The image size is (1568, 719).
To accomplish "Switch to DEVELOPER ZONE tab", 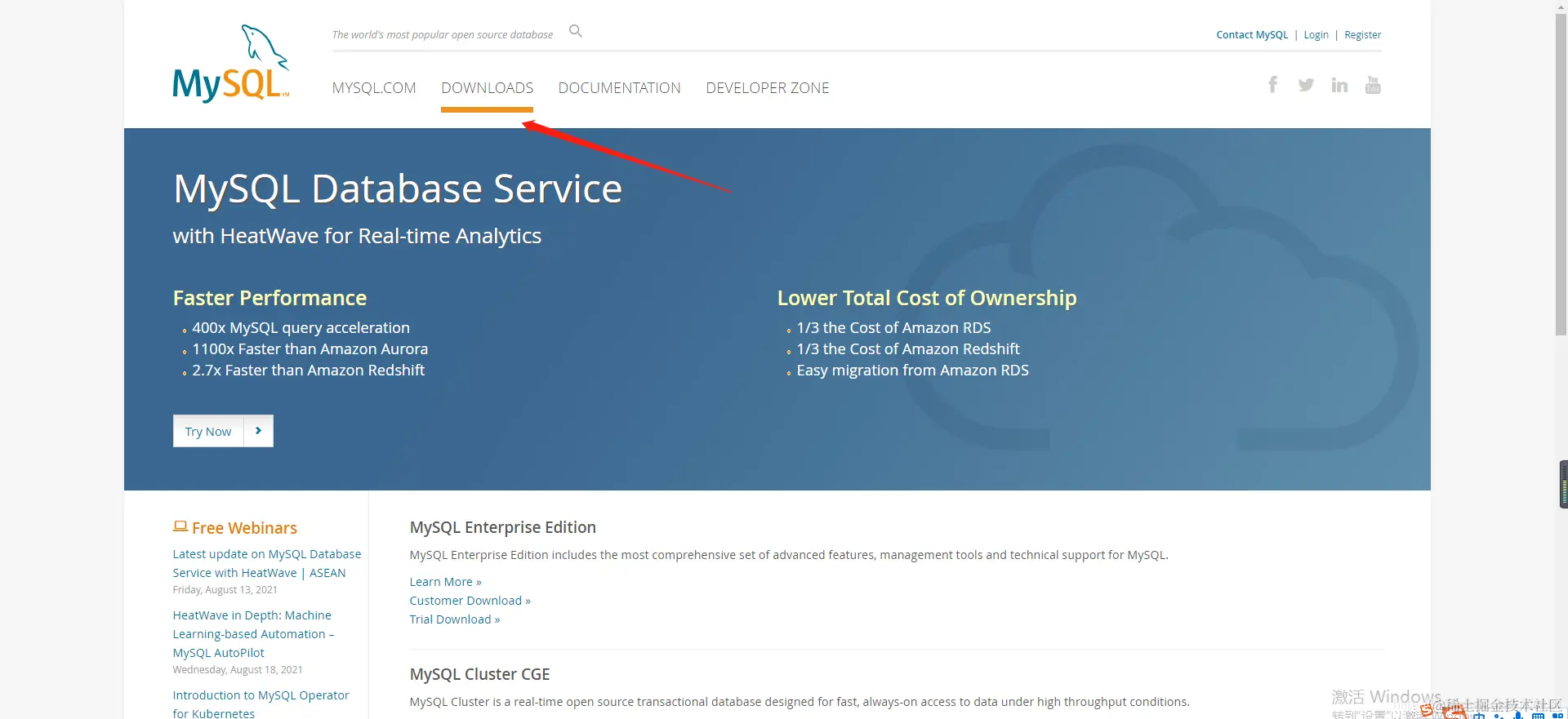I will tap(768, 88).
